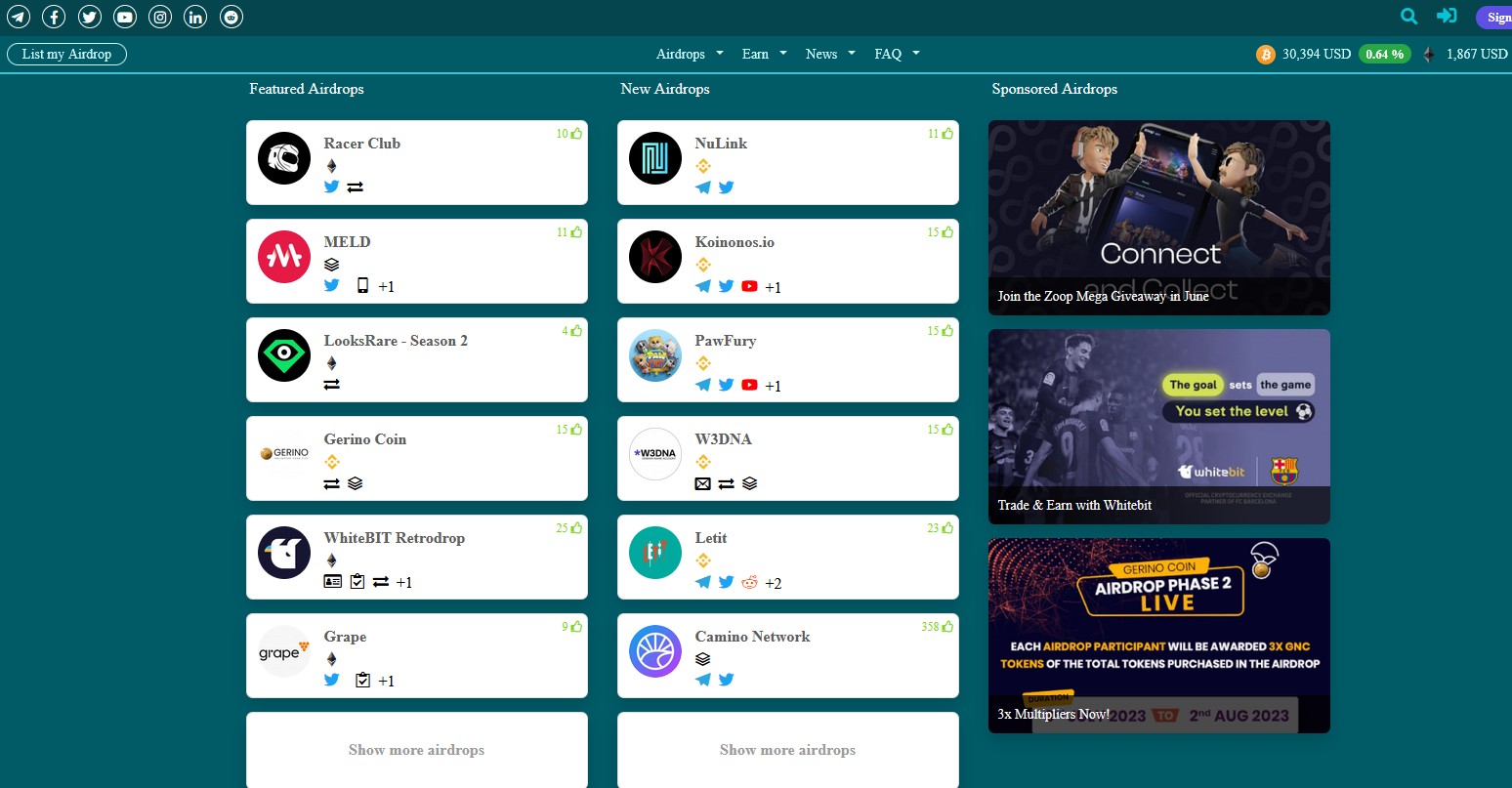
Task: Like the Letit airdrop thumbs-up
Action: click(947, 528)
